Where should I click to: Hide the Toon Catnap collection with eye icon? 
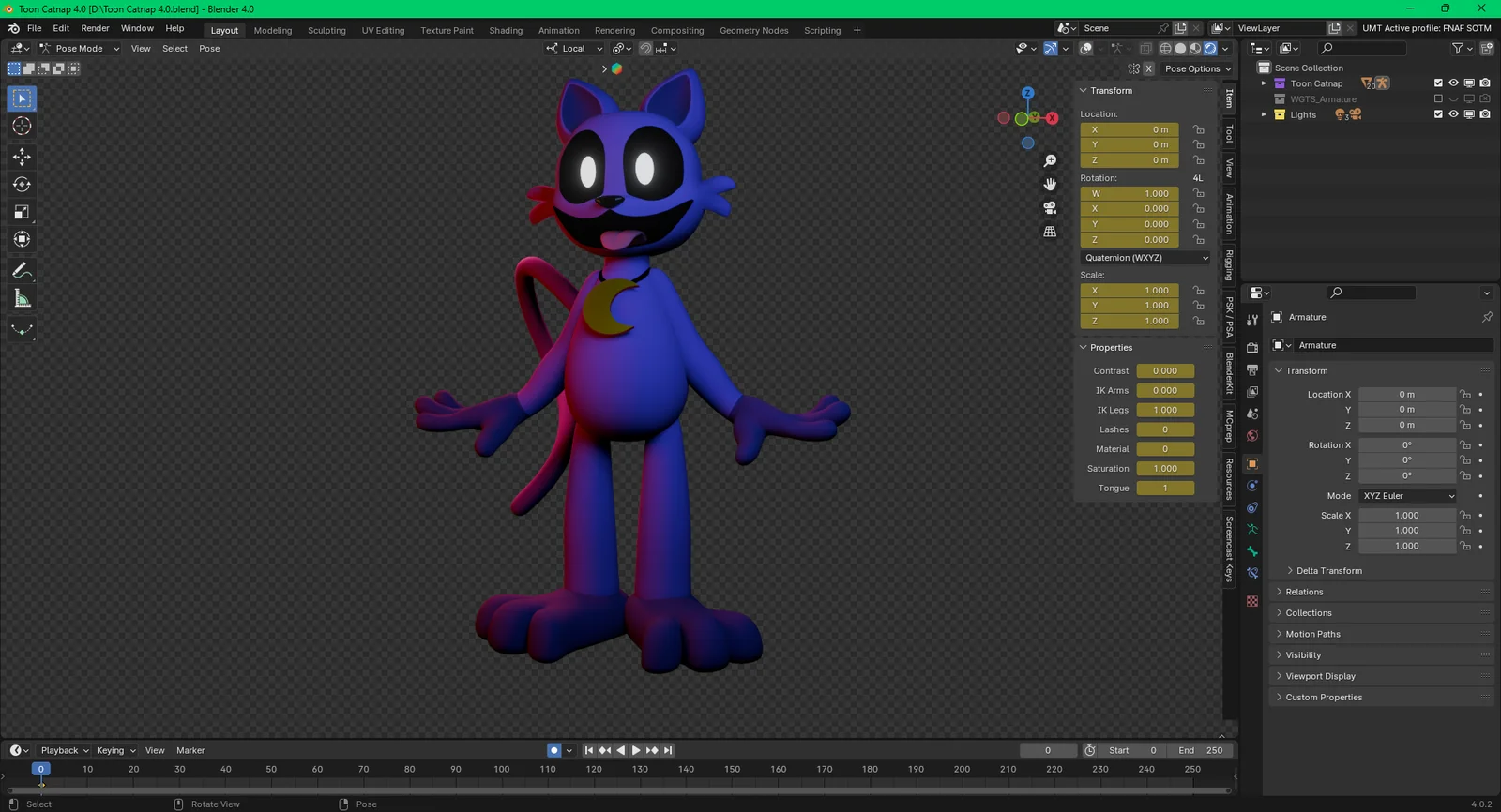tap(1453, 83)
